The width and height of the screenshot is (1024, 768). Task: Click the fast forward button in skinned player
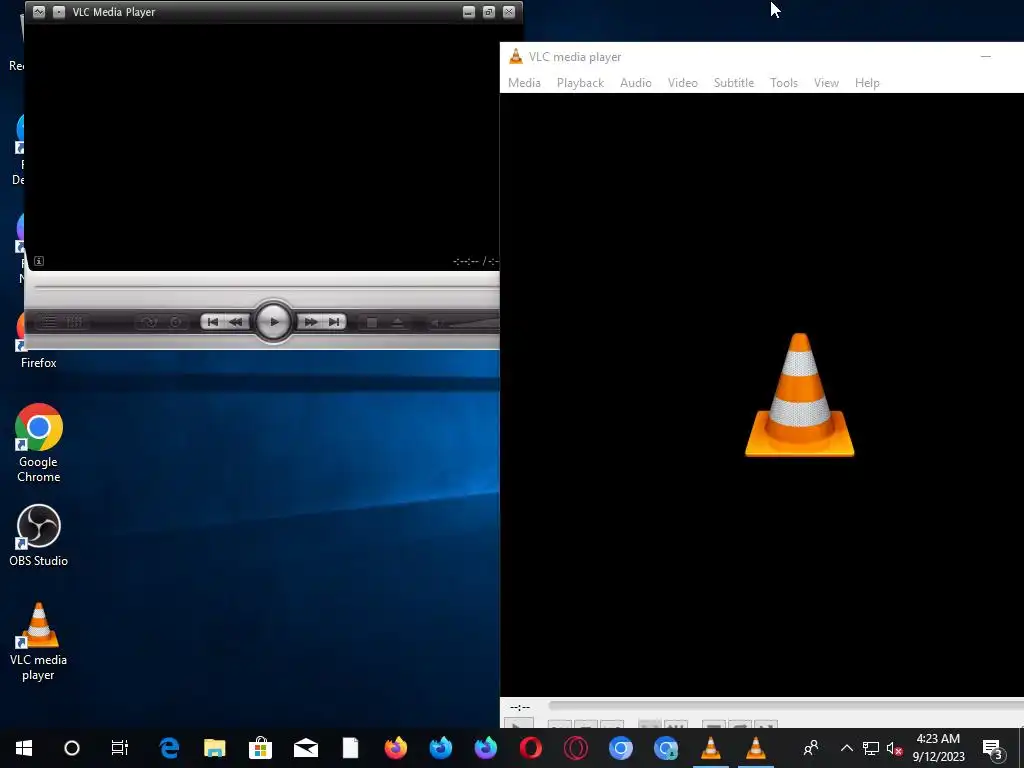click(310, 322)
